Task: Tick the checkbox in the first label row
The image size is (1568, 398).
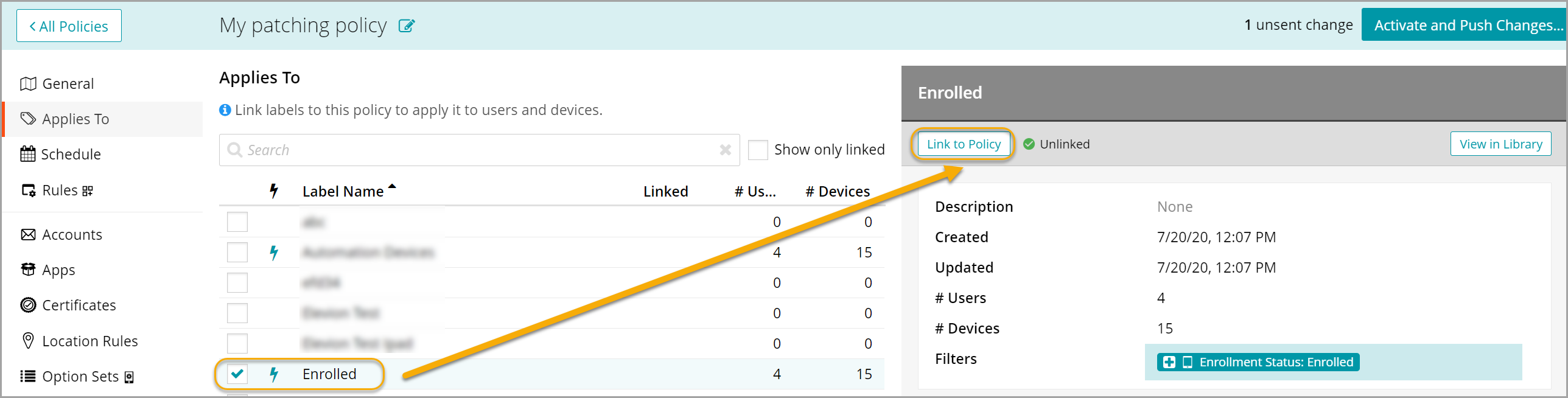Action: (237, 222)
